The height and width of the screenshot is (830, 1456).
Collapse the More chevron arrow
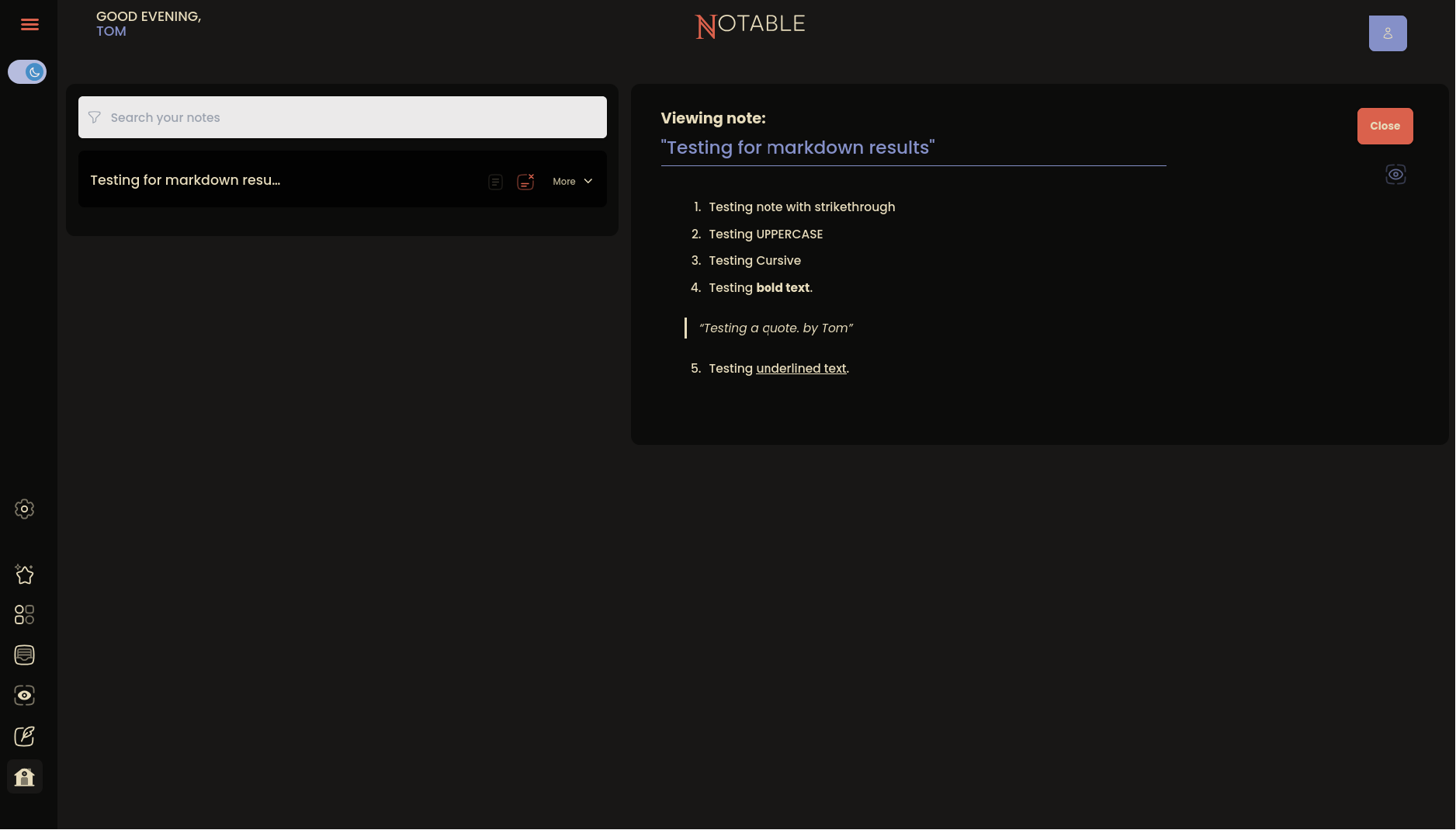(x=588, y=181)
